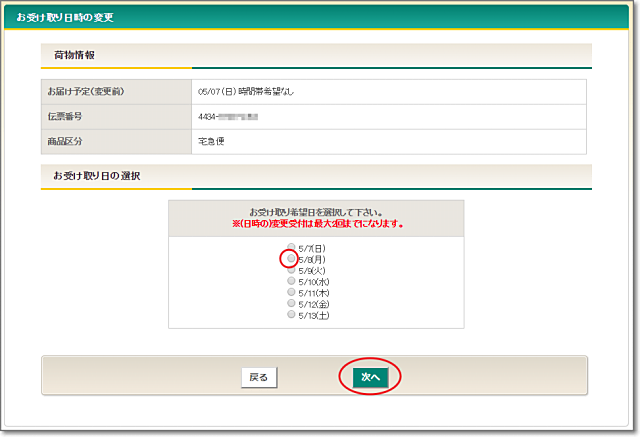Select the 5/10(水) radio button
The image size is (640, 437).
pos(291,281)
